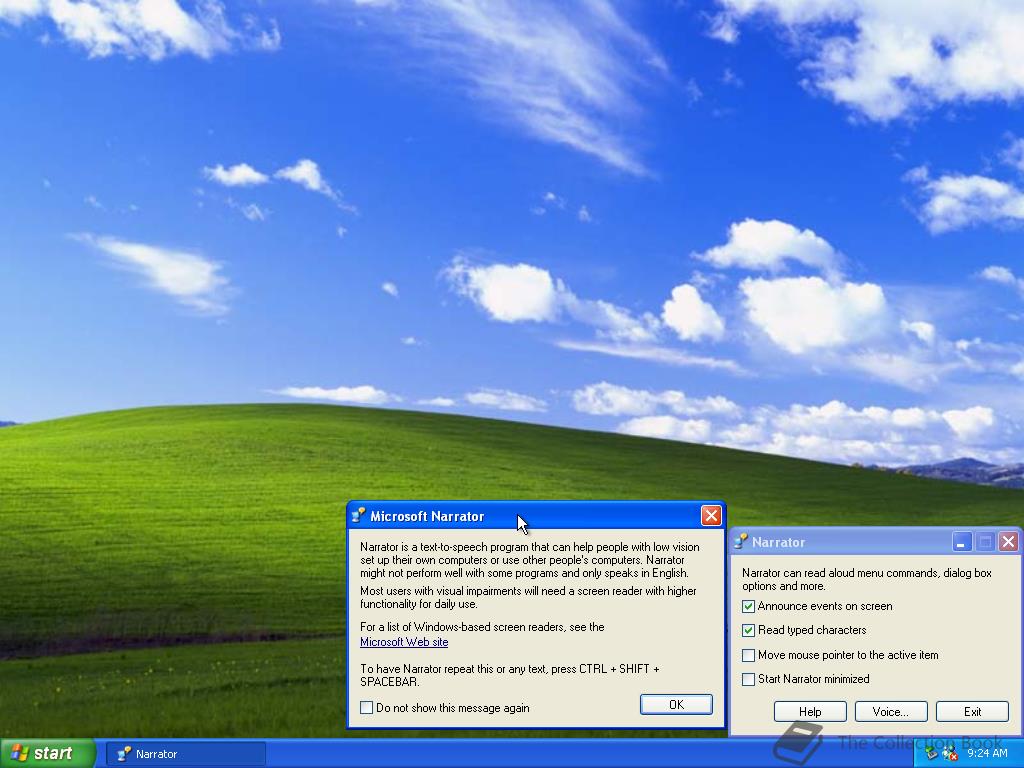Open the Voice... settings
This screenshot has width=1024, height=768.
tap(891, 712)
